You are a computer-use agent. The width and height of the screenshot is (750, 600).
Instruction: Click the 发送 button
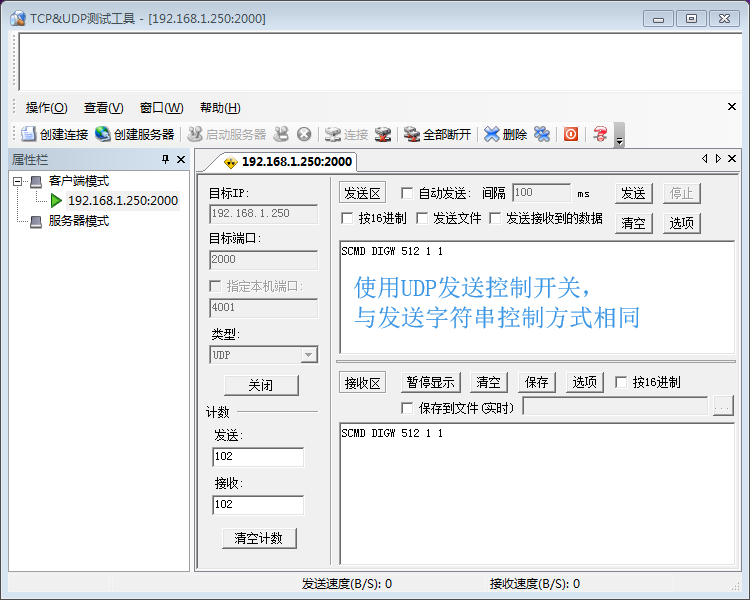pyautogui.click(x=633, y=193)
